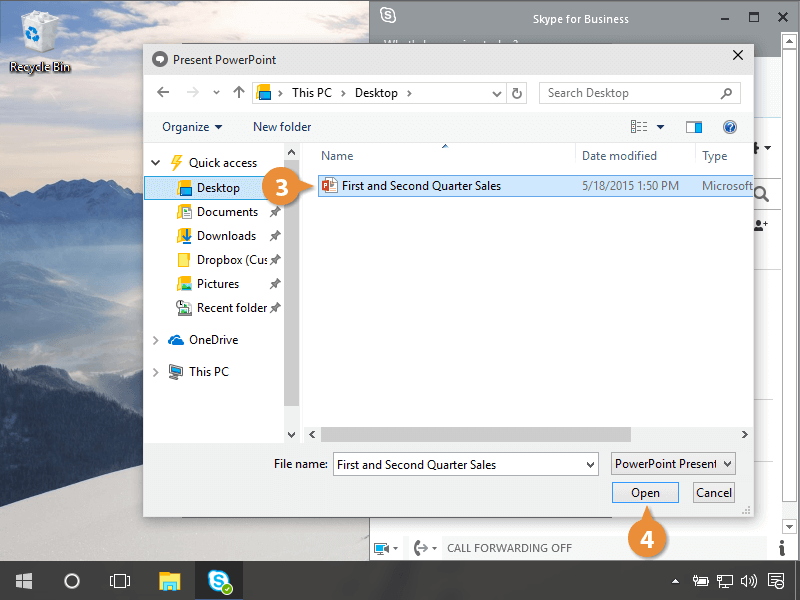This screenshot has height=600, width=800.
Task: Click the Windows Start button
Action: click(x=23, y=580)
